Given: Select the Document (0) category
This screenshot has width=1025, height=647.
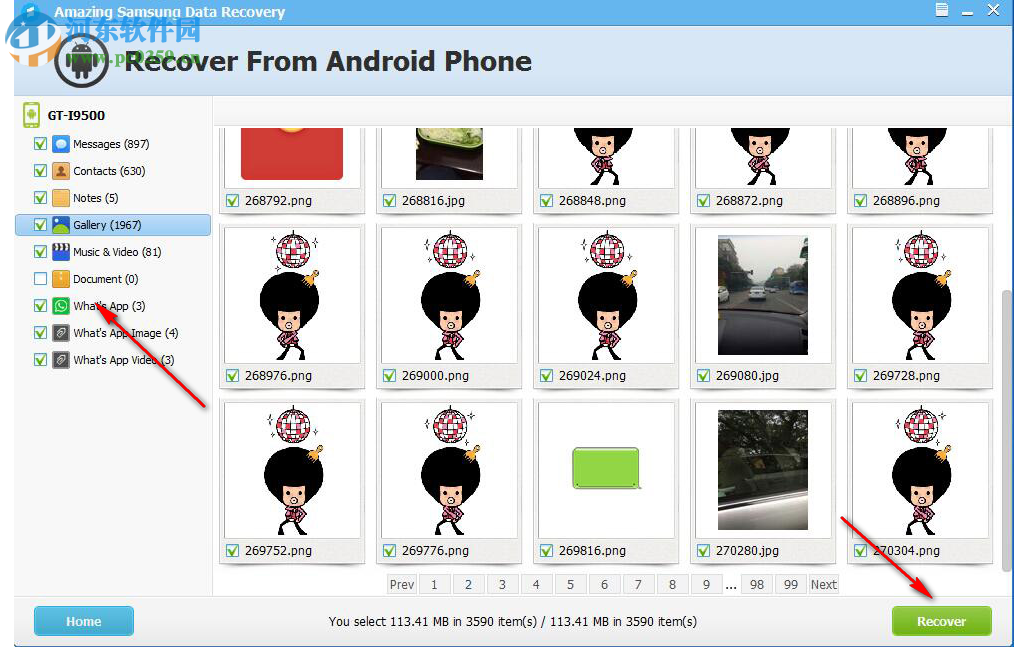Looking at the screenshot, I should pos(105,279).
